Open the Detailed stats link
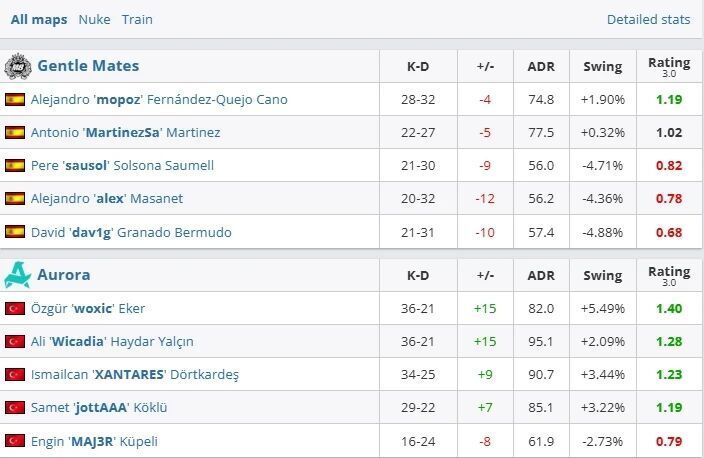704x458 pixels. (x=648, y=19)
